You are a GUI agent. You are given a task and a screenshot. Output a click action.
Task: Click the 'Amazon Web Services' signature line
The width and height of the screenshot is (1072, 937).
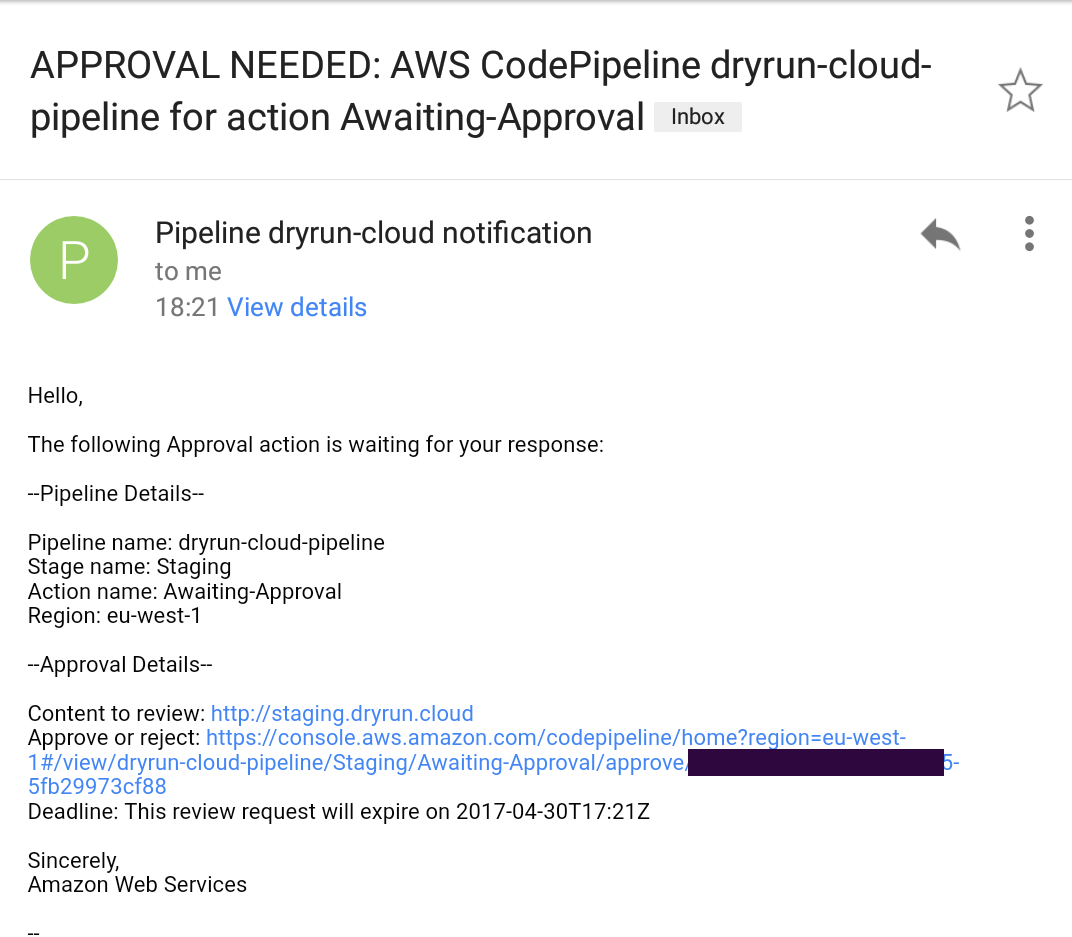click(137, 884)
